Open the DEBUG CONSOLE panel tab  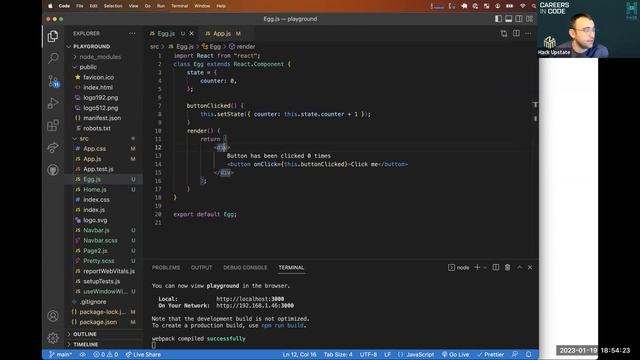245,267
